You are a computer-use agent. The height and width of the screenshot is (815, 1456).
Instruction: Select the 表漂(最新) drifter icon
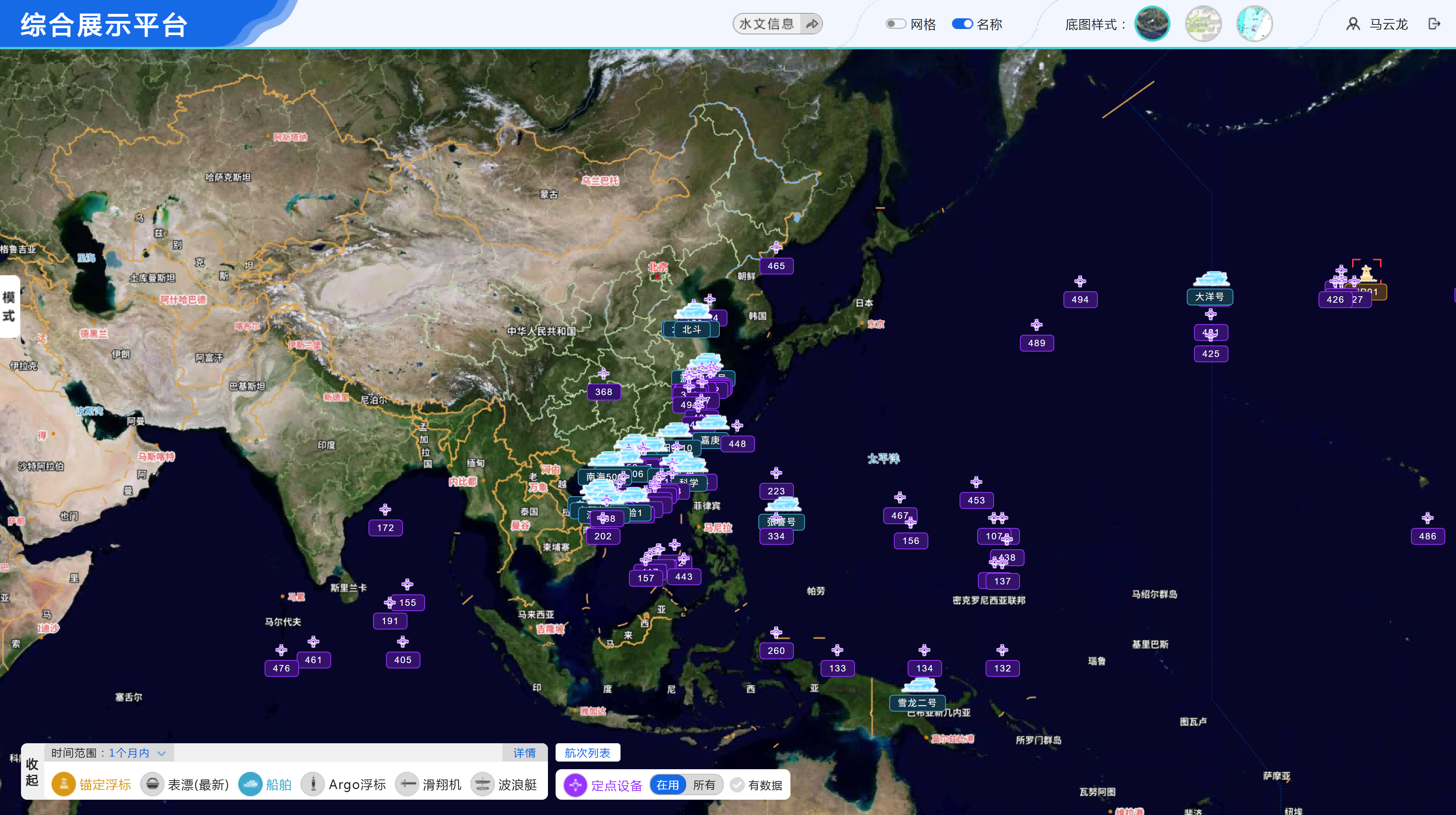(152, 784)
